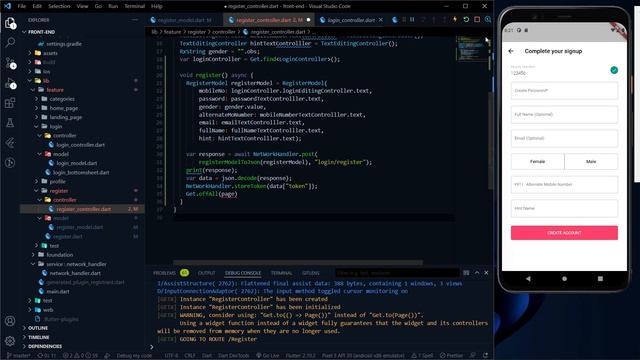Go back using arrow in signup screen
Image resolution: width=640 pixels, height=360 pixels.
click(x=511, y=51)
